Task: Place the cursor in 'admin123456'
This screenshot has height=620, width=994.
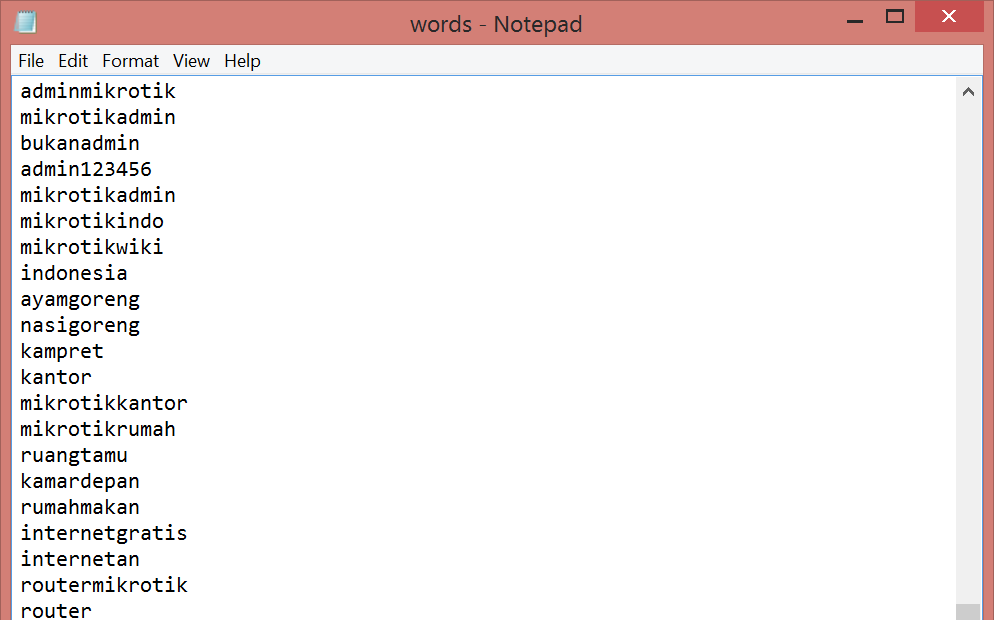Action: (86, 170)
